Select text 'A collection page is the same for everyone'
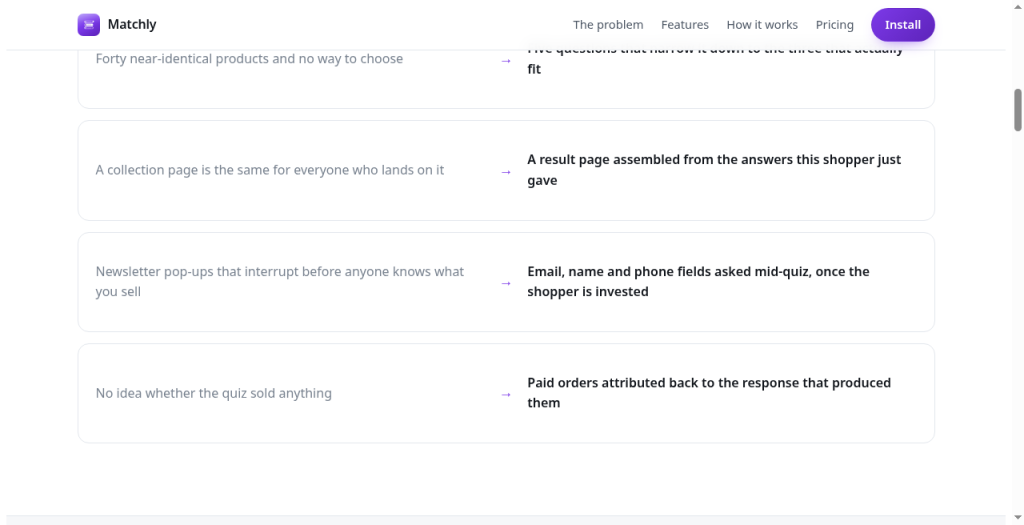 coord(222,170)
